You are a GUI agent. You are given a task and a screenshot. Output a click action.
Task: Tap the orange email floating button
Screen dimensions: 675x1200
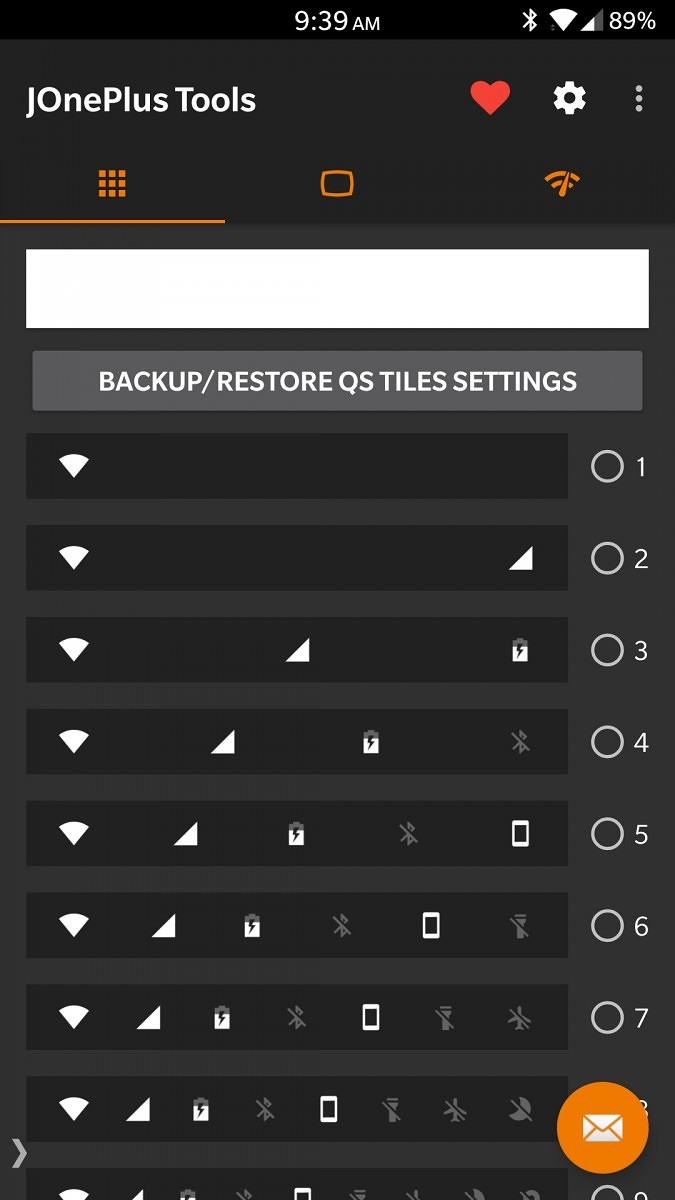pos(602,1128)
